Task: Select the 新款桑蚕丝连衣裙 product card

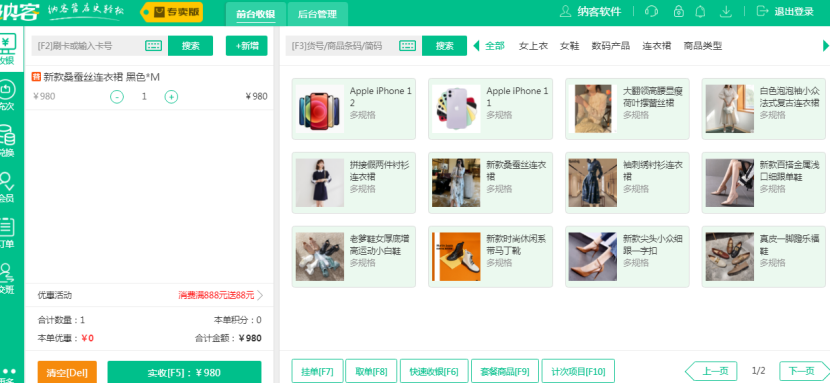Action: pyautogui.click(x=490, y=183)
